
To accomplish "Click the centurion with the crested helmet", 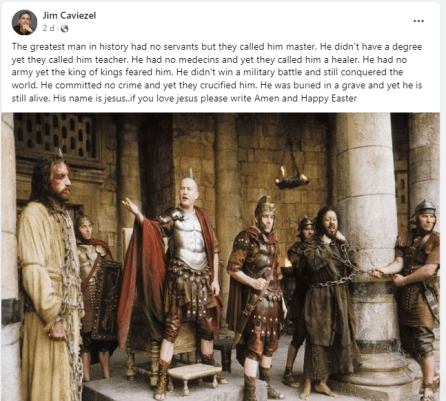I will coord(257,293).
